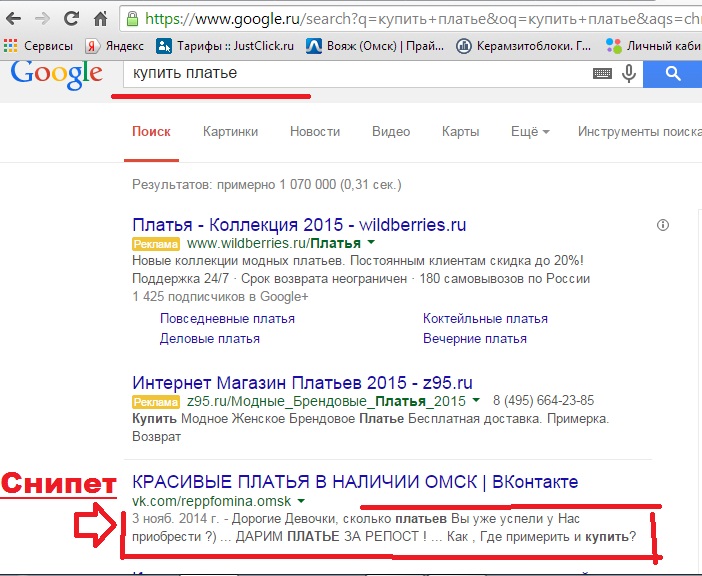Image resolution: width=702 pixels, height=576 pixels.
Task: Open the Сервисы apps grid bookmark
Action: pos(38,46)
